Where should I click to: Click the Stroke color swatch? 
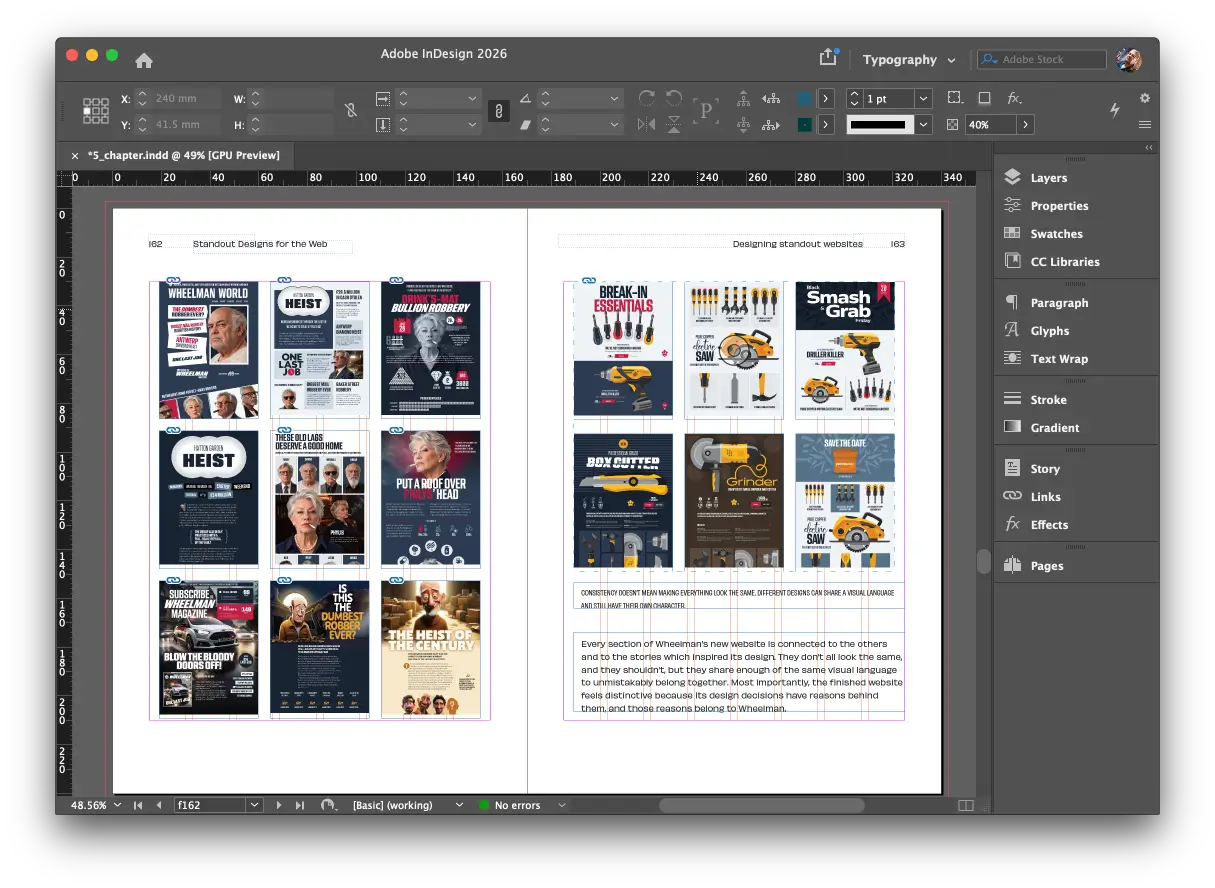[x=805, y=125]
